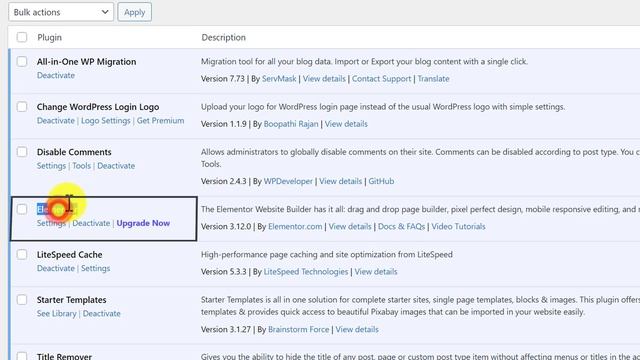Image resolution: width=640 pixels, height=360 pixels.
Task: Click Elementor Upgrade Now link
Action: pyautogui.click(x=143, y=223)
